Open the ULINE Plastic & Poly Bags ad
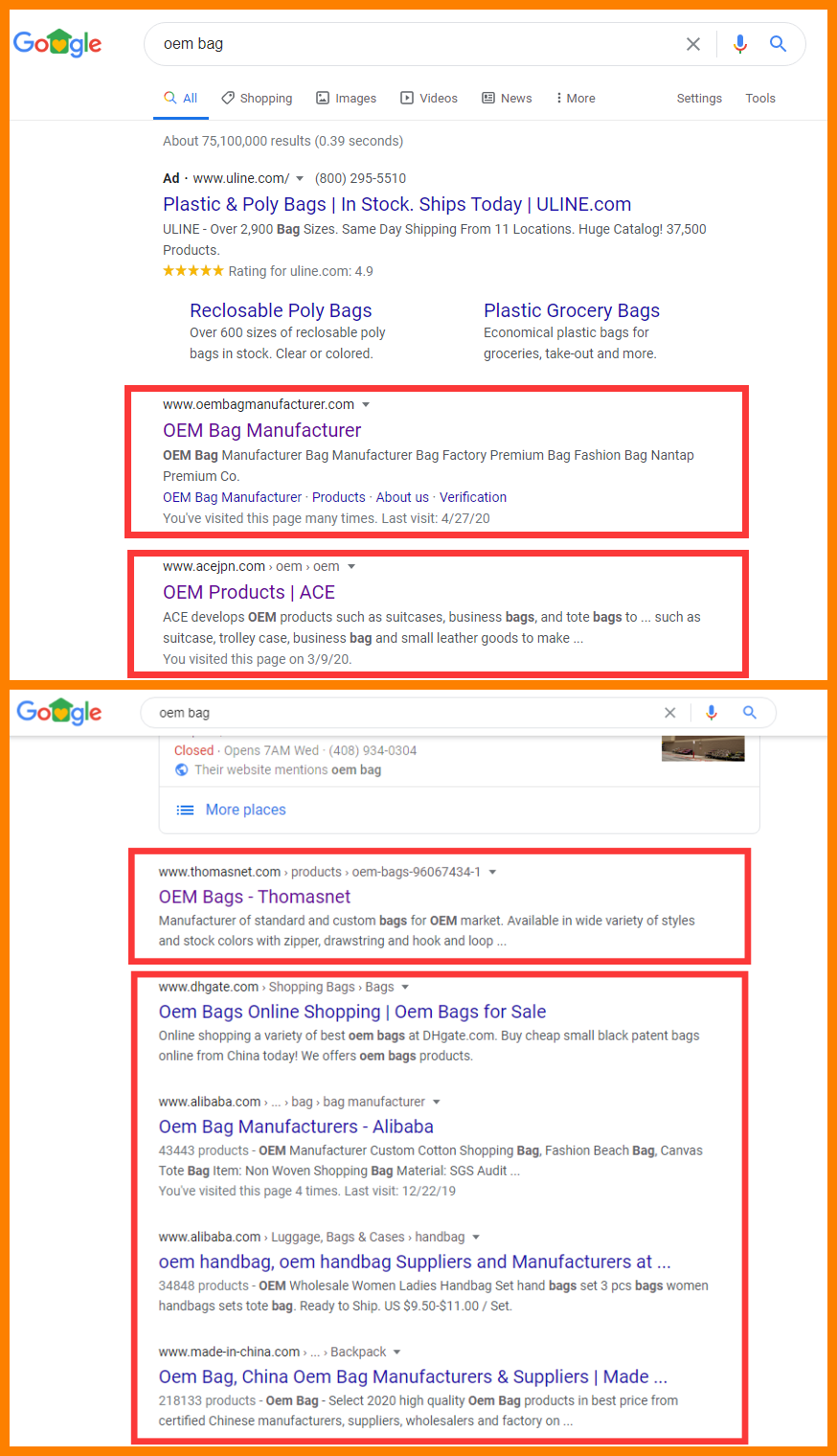Image resolution: width=837 pixels, height=1456 pixels. (x=396, y=204)
